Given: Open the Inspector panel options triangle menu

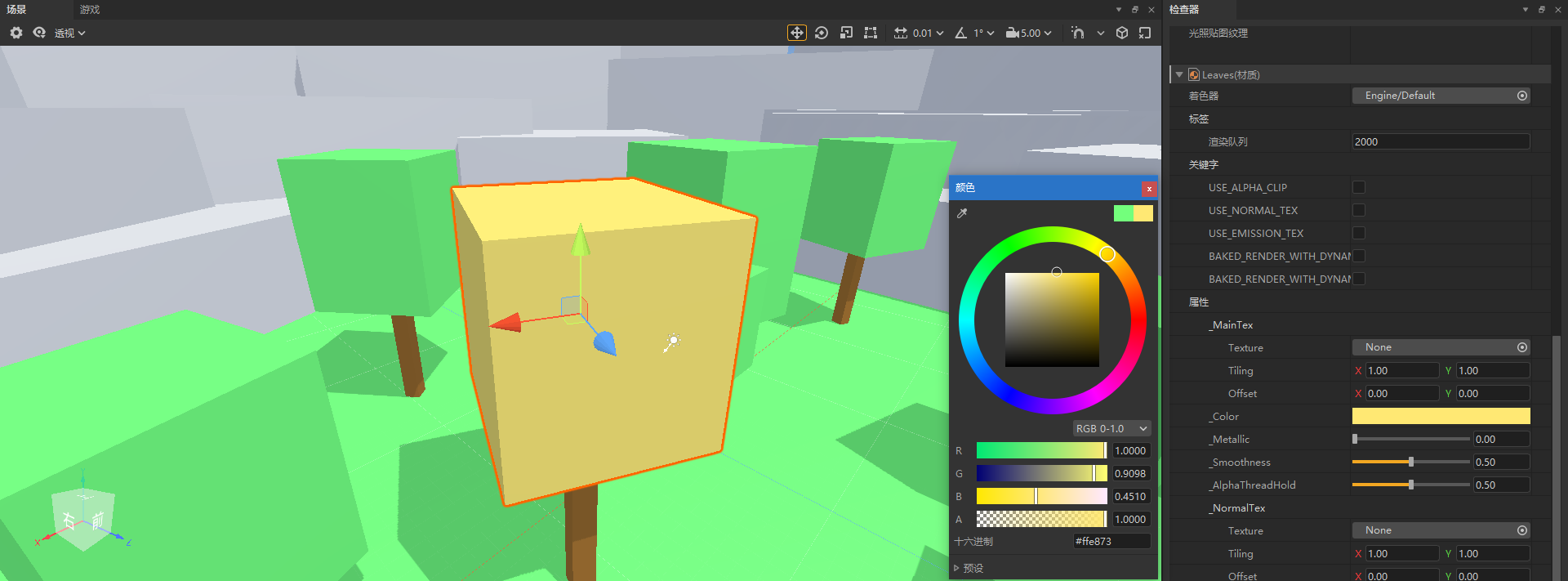Looking at the screenshot, I should 1526,10.
